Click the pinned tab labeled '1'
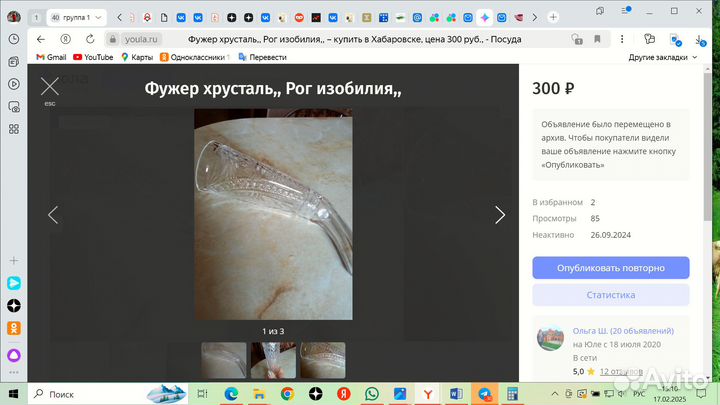This screenshot has height=405, width=720. pyautogui.click(x=36, y=17)
